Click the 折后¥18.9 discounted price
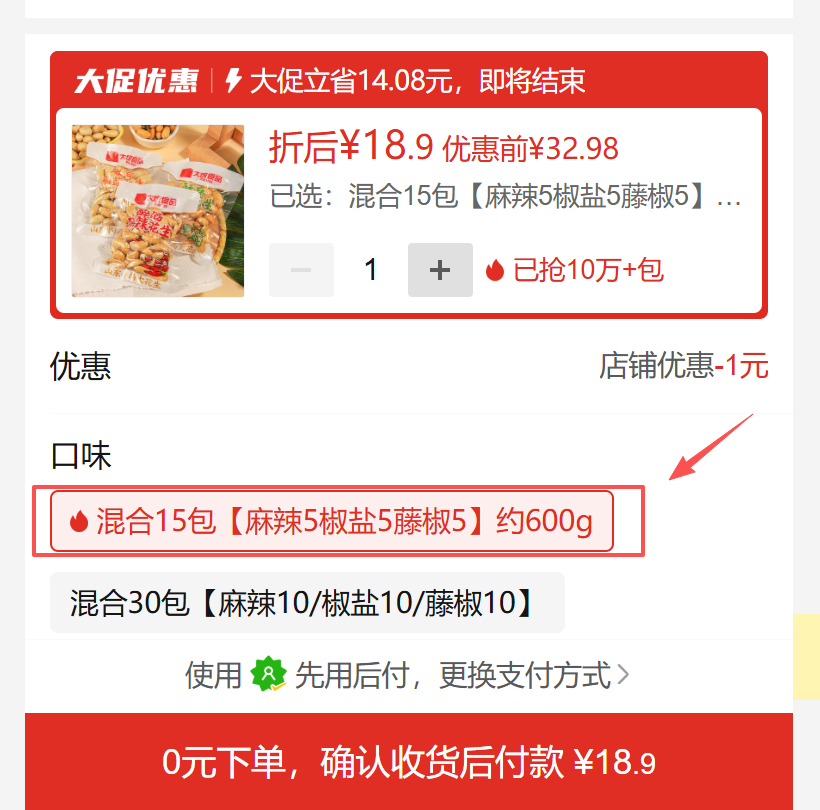820x810 pixels. coord(351,146)
